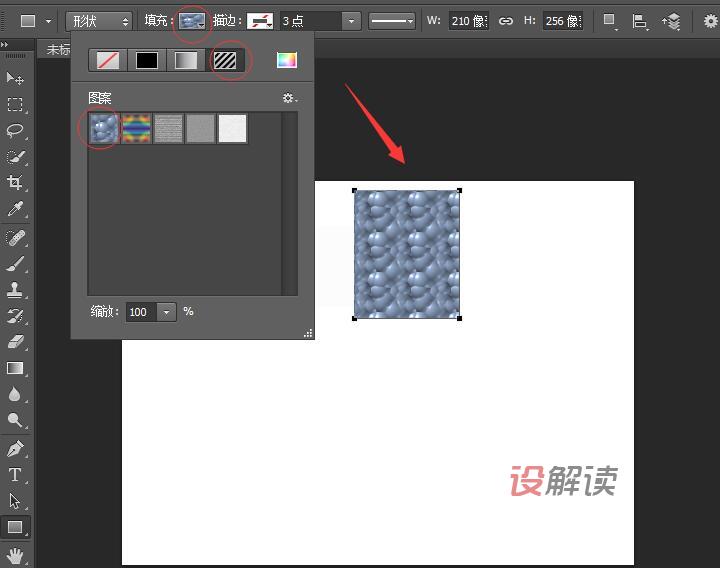Switch fill type to Solid Color

[147, 60]
